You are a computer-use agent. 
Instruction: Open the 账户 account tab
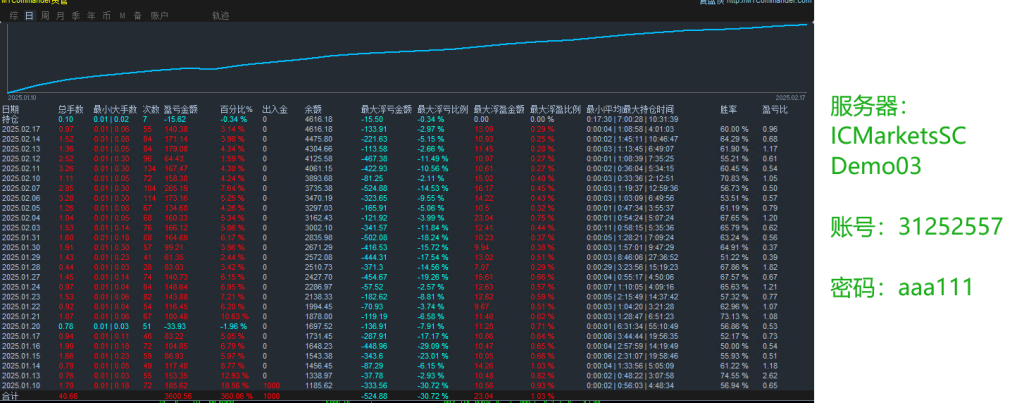point(159,16)
